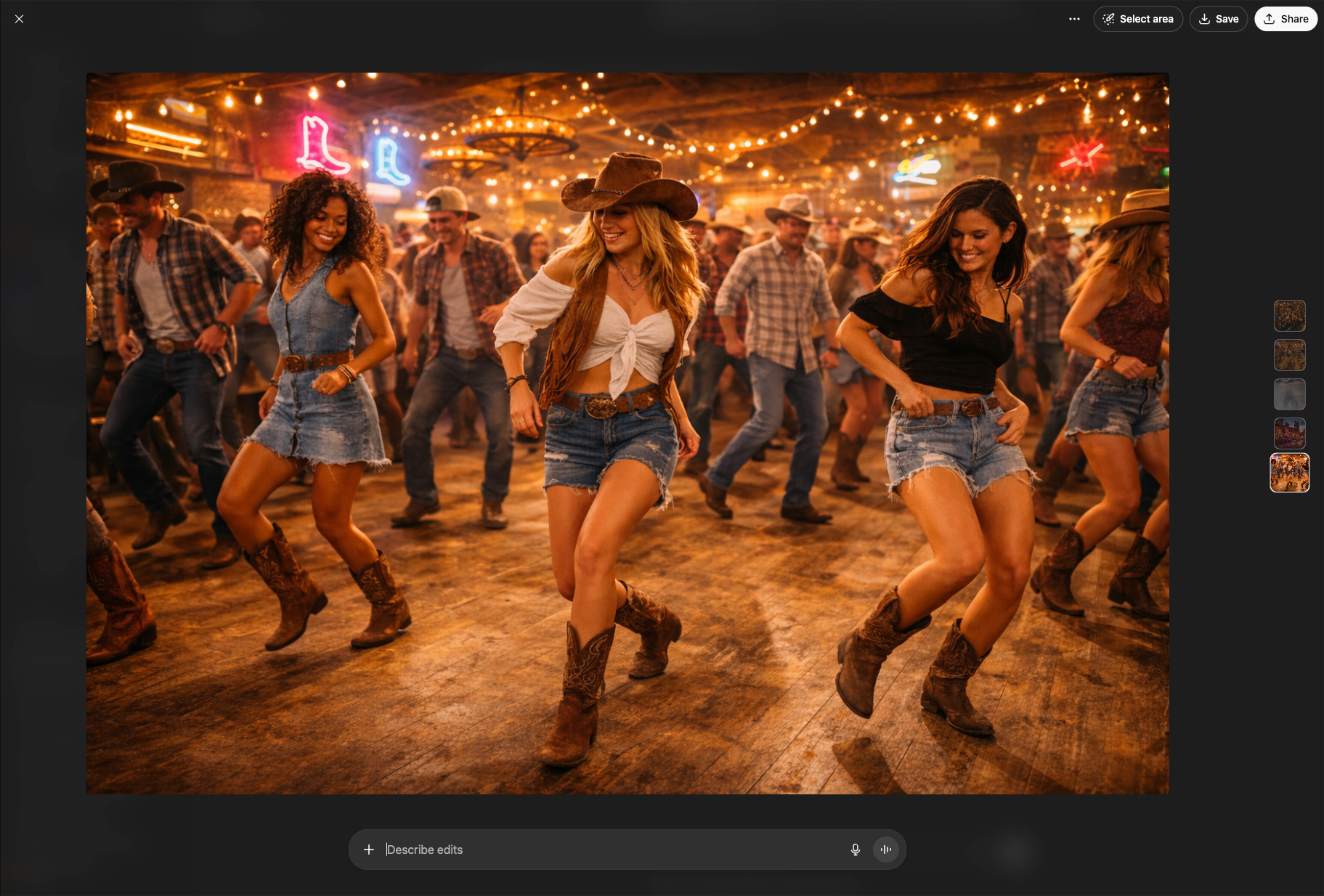Click the blue neon boot sign in image
The width and height of the screenshot is (1324, 896).
pos(391,161)
